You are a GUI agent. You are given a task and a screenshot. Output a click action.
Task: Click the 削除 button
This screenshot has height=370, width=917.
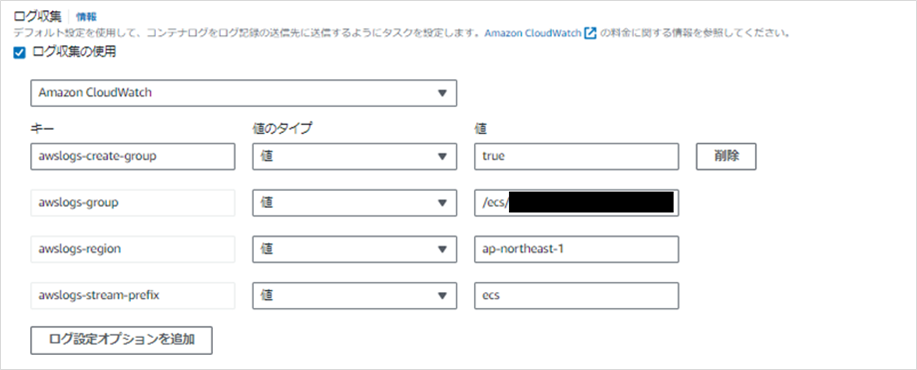coord(726,157)
